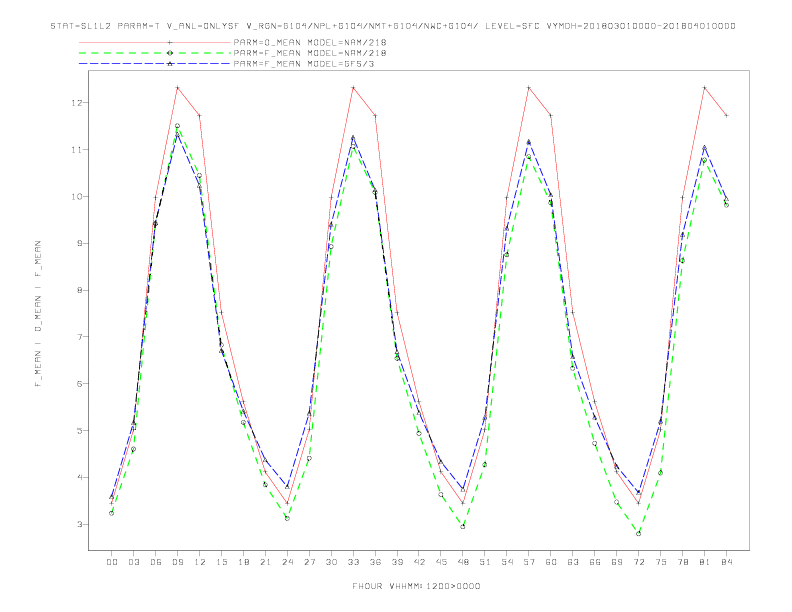This screenshot has width=792, height=612.
Task: Click x-axis forecast hour label 51
Action: click(485, 562)
